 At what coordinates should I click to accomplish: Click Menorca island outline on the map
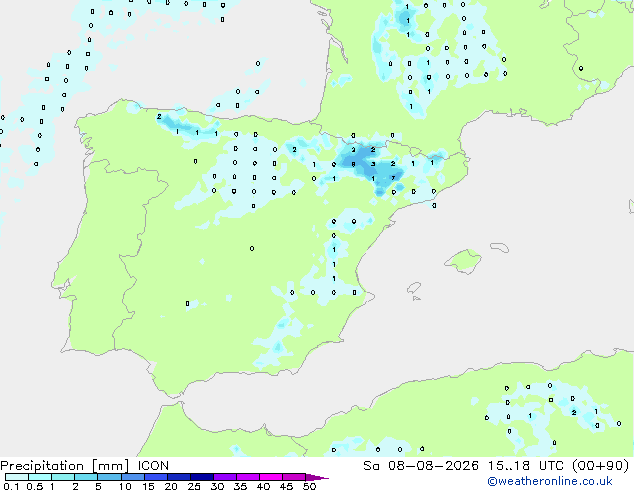[500, 247]
